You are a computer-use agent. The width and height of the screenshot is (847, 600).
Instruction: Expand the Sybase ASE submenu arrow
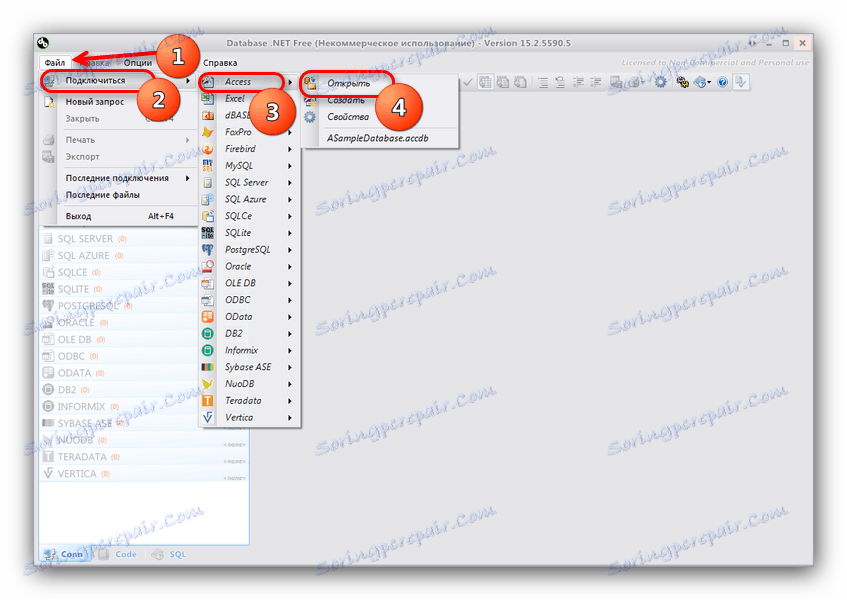pyautogui.click(x=290, y=367)
